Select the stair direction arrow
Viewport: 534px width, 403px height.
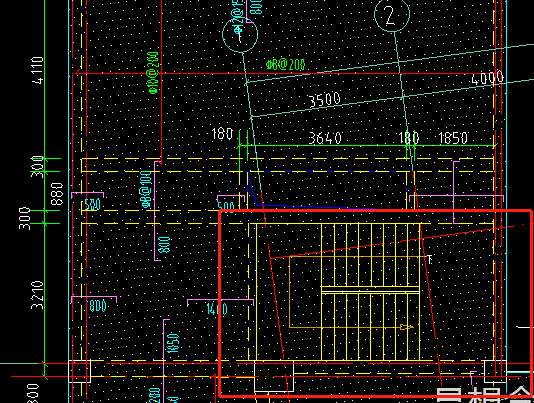click(407, 327)
